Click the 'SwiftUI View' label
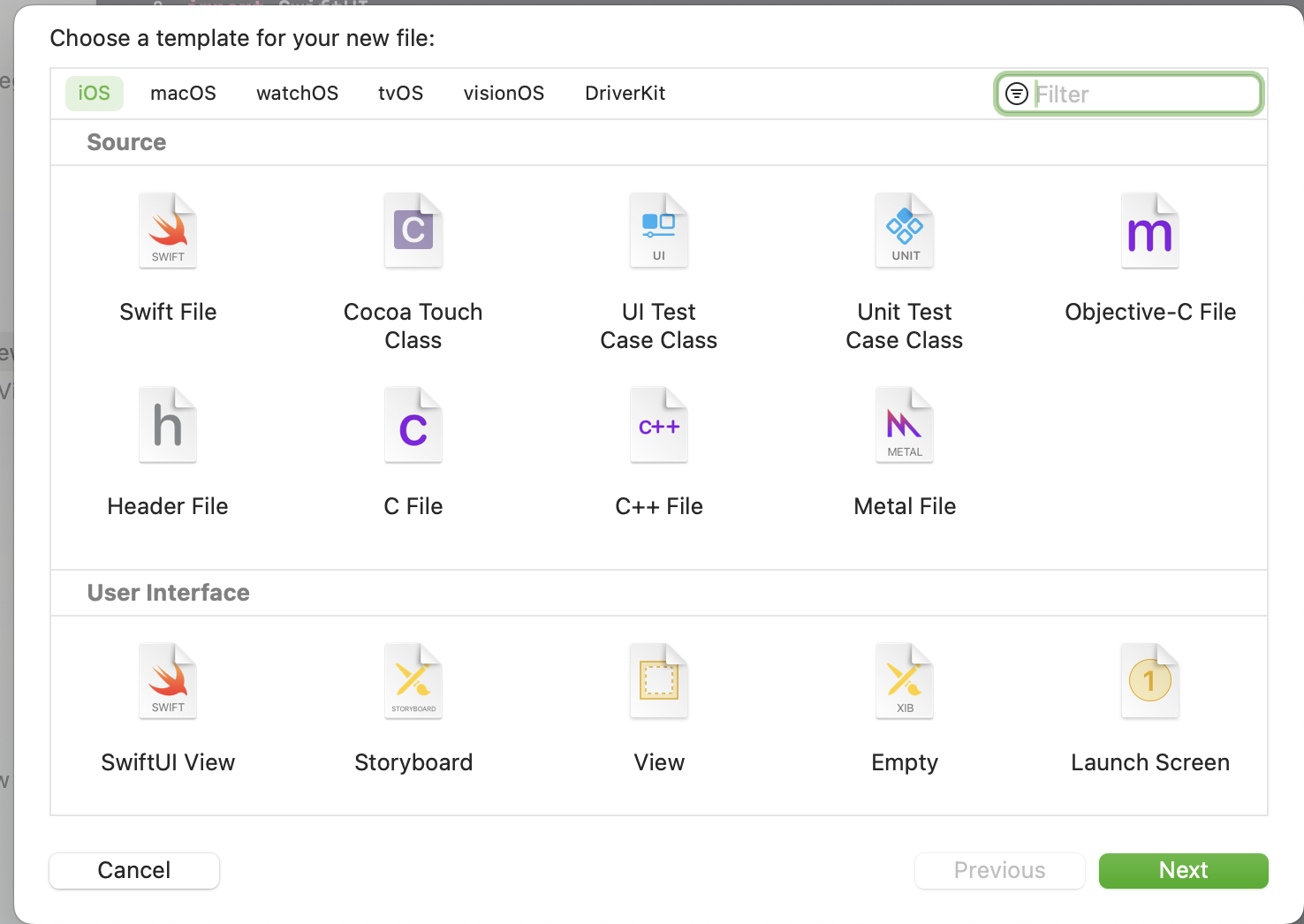 click(168, 762)
